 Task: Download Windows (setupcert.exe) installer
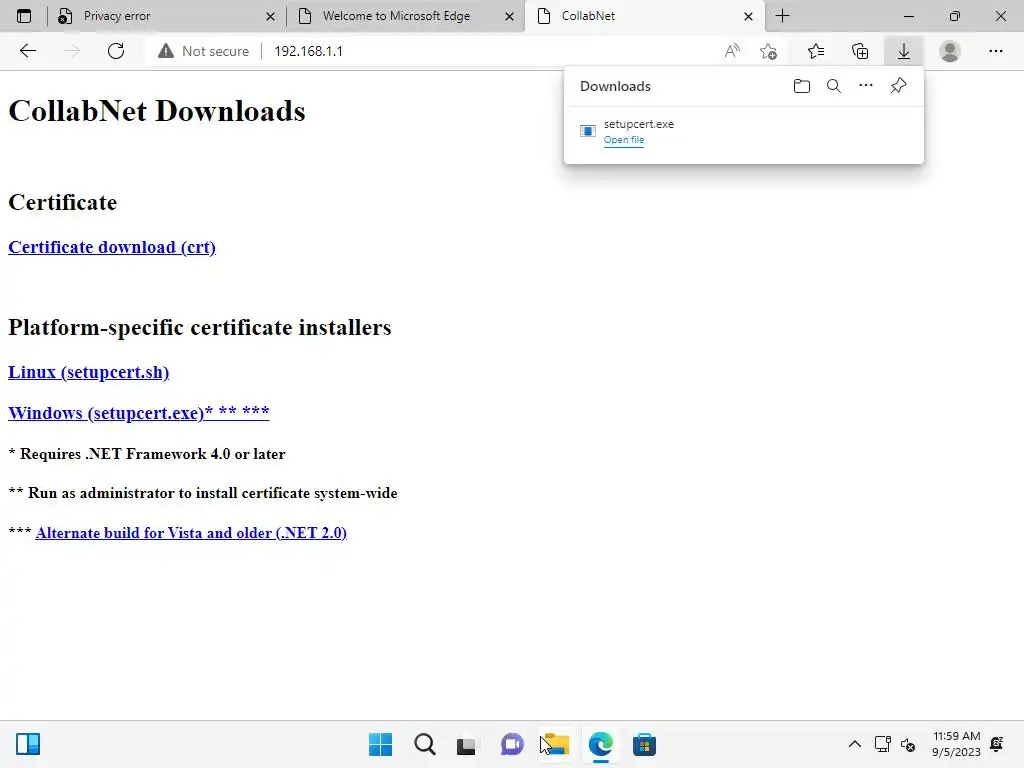coord(138,413)
